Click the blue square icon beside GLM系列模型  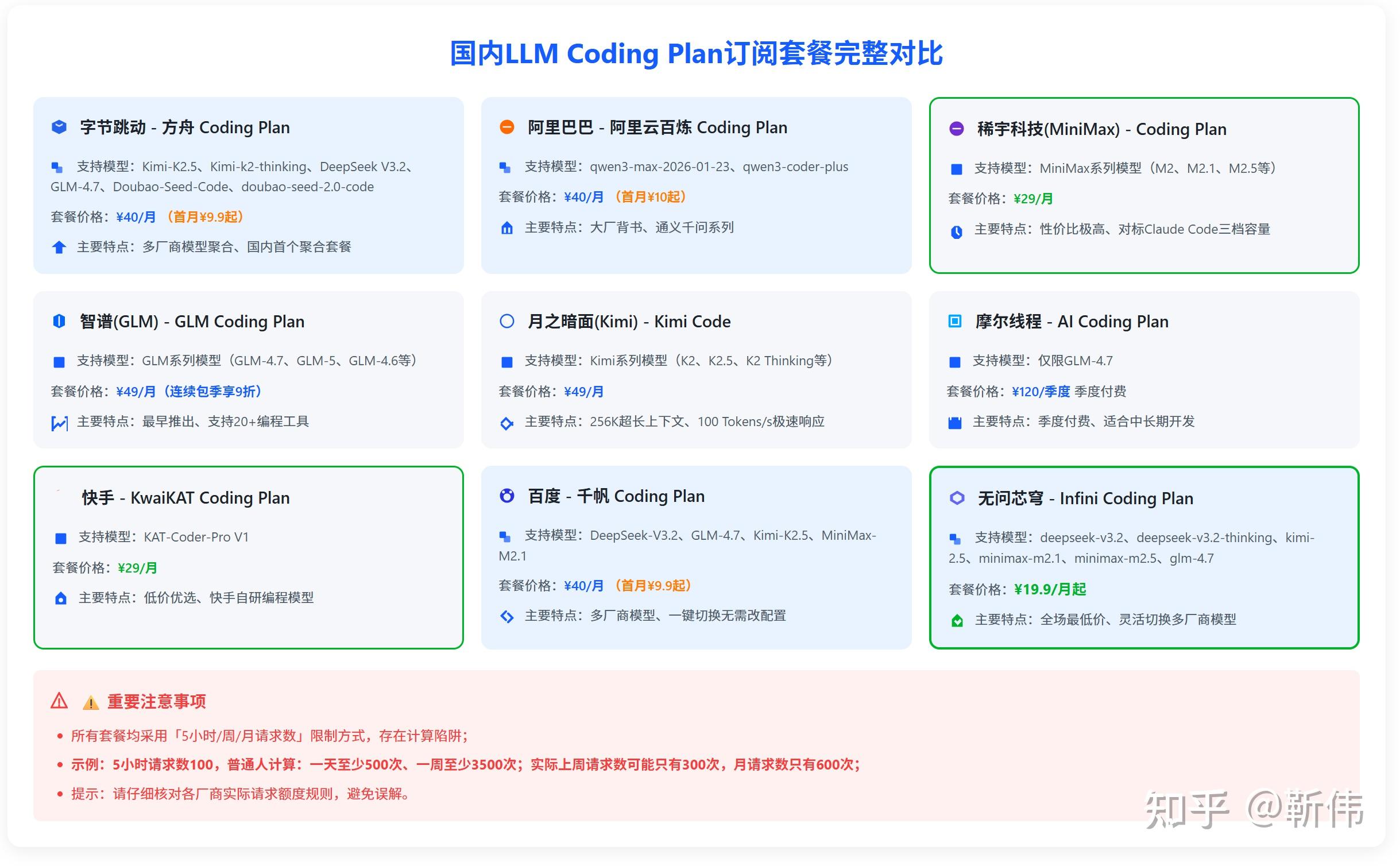(59, 362)
